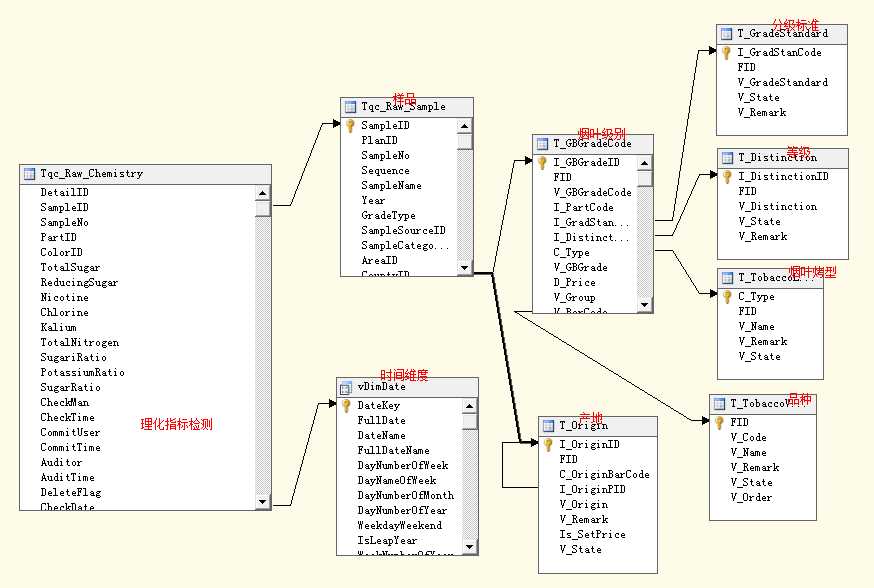Viewport: 874px width, 588px height.
Task: Click the T_TobaccoV table icon above V_Code
Action: pyautogui.click(x=720, y=404)
